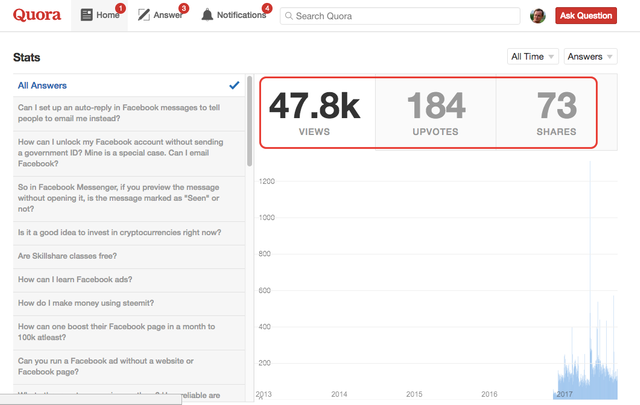Select the boost Facebook page to 100k question
This screenshot has width=640, height=405.
[129, 332]
